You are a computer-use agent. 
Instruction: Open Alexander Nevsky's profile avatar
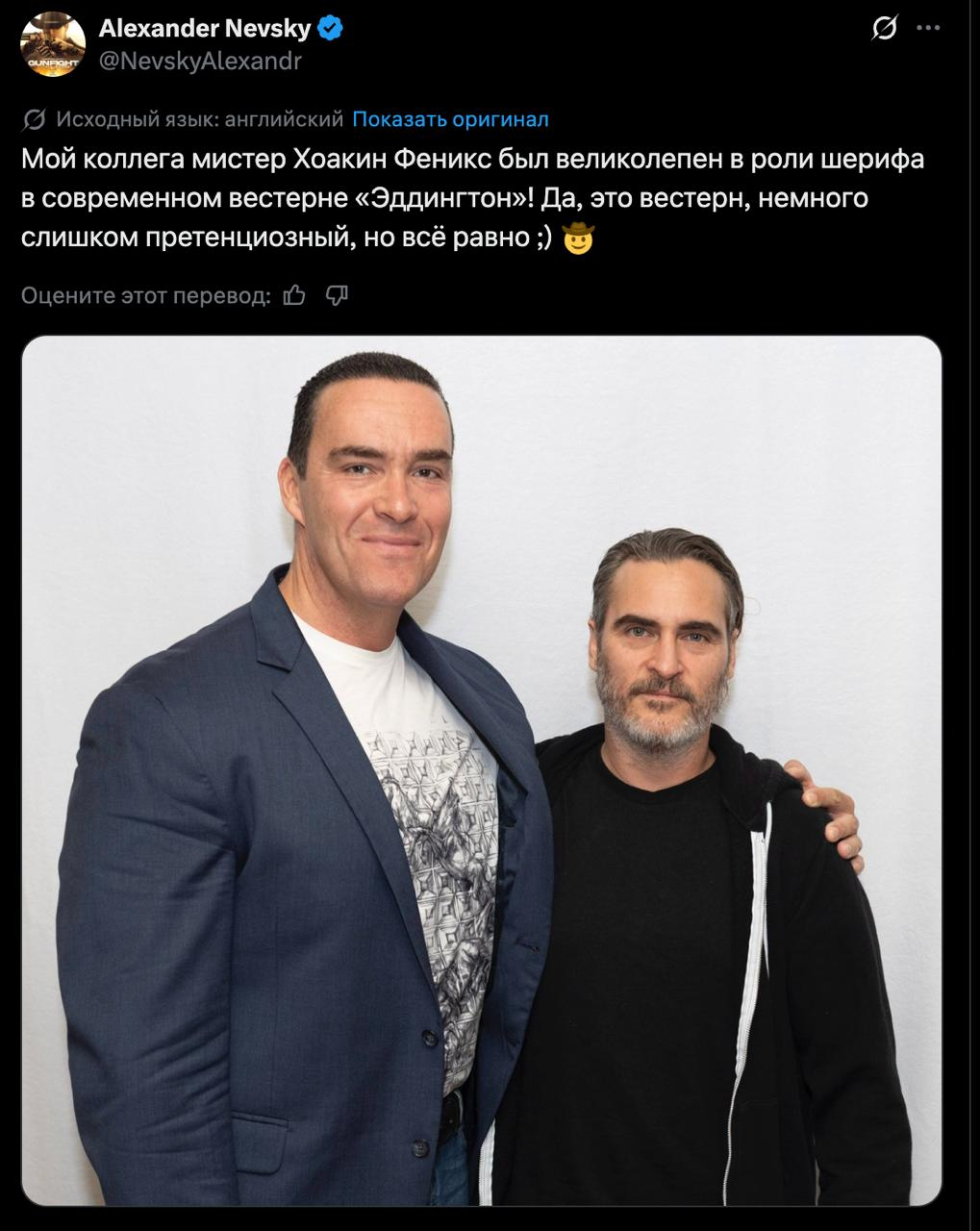(53, 44)
